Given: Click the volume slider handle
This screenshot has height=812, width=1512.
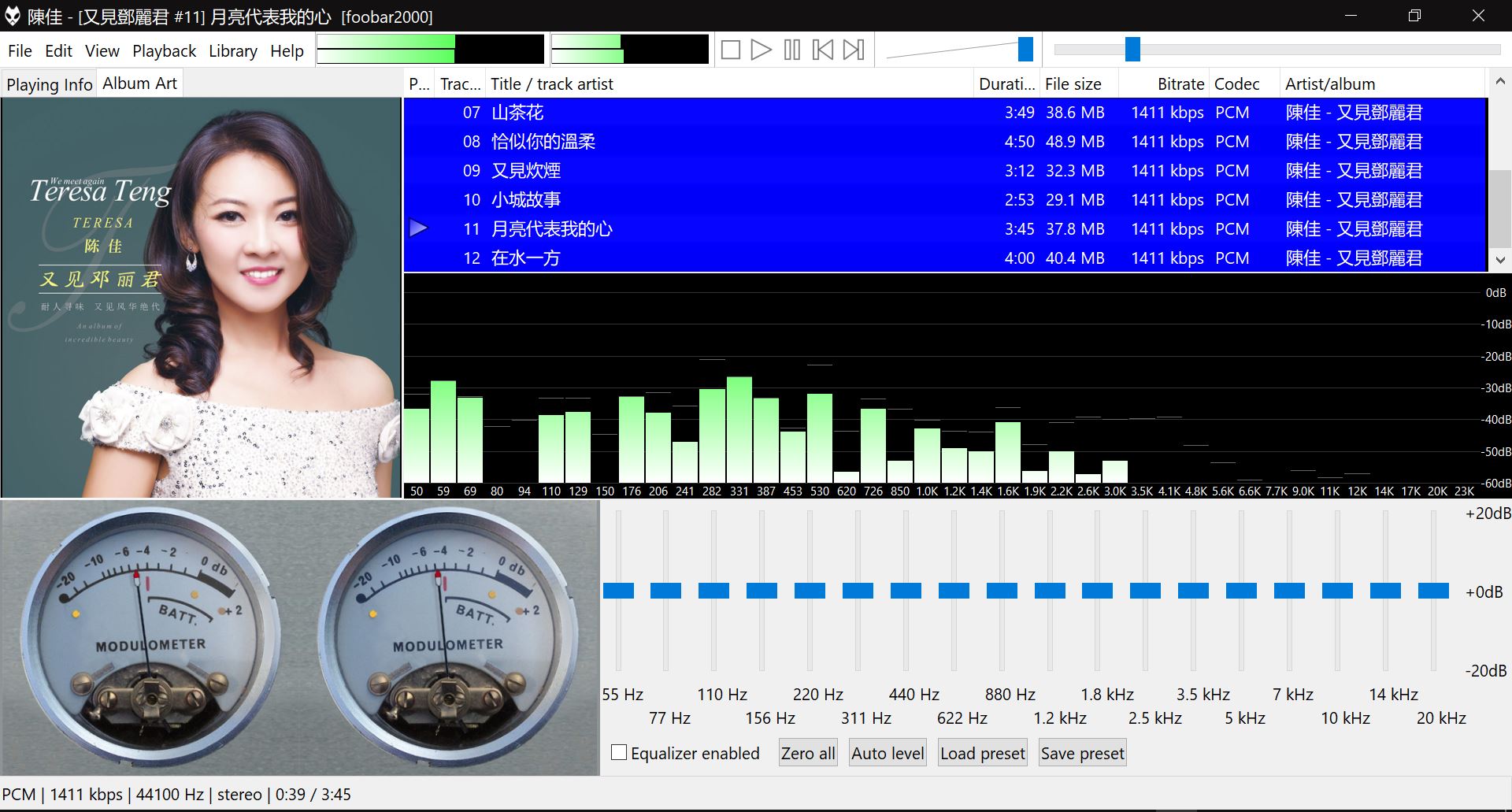Looking at the screenshot, I should click(x=1025, y=49).
